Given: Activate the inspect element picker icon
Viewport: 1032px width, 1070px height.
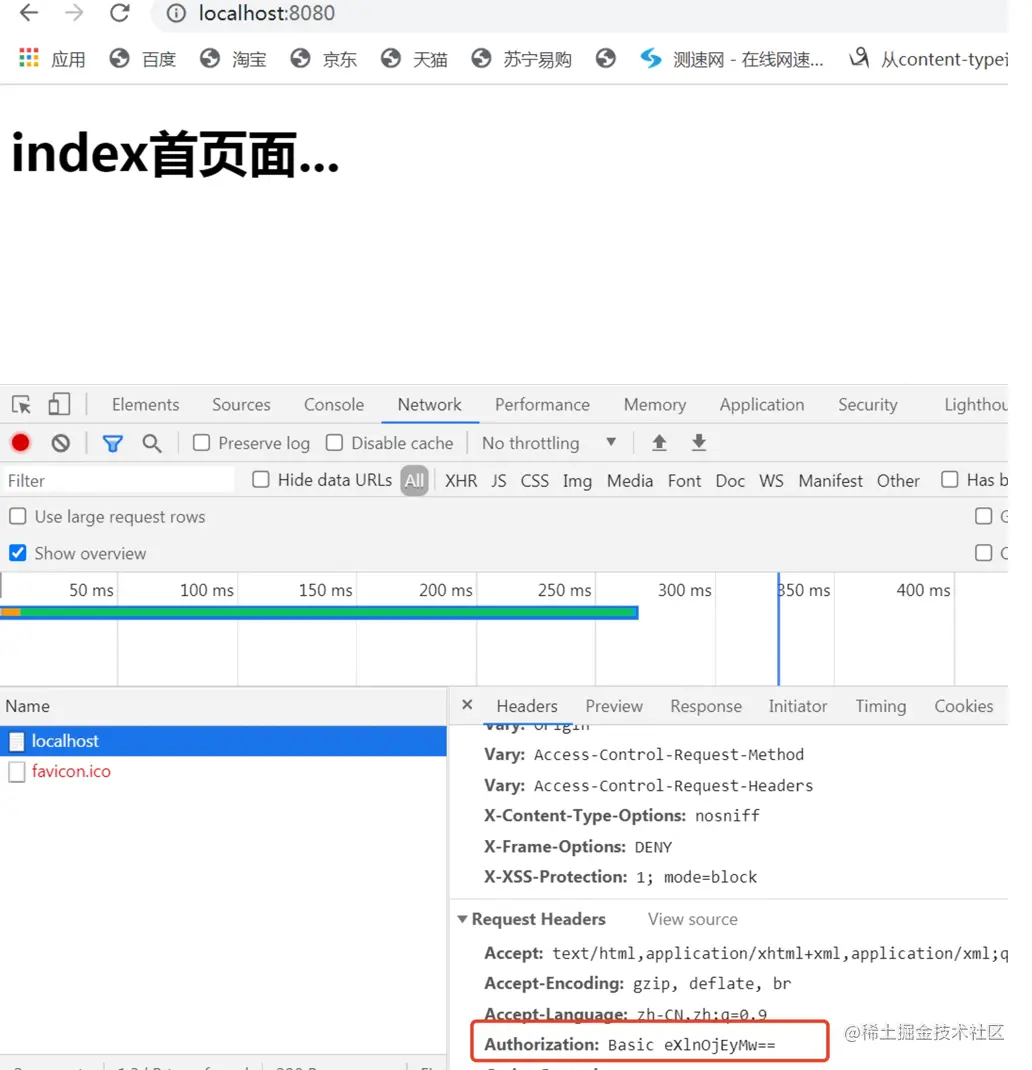Looking at the screenshot, I should pos(21,405).
